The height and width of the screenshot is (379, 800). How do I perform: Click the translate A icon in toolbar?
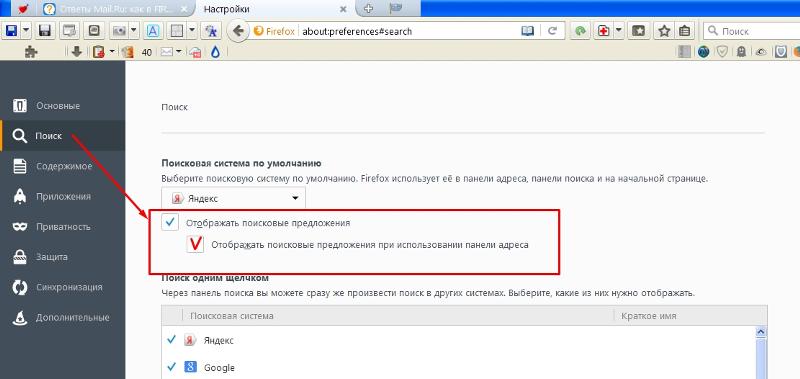pyautogui.click(x=210, y=31)
